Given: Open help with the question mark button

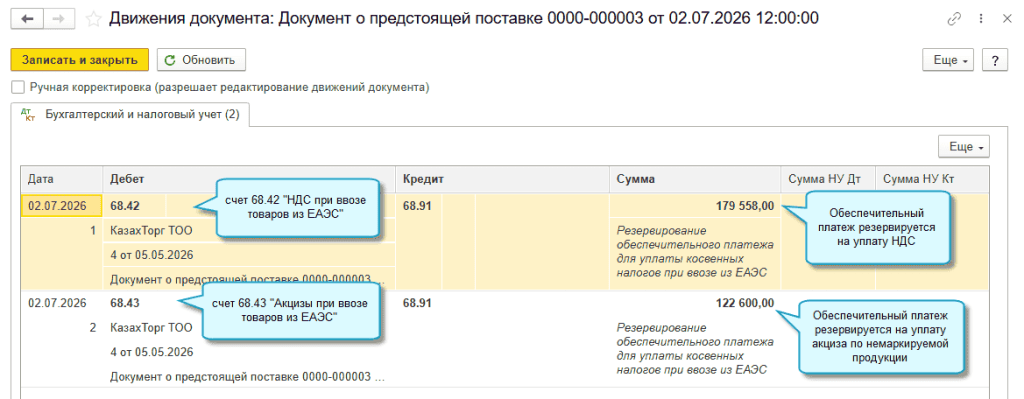Looking at the screenshot, I should pyautogui.click(x=995, y=60).
